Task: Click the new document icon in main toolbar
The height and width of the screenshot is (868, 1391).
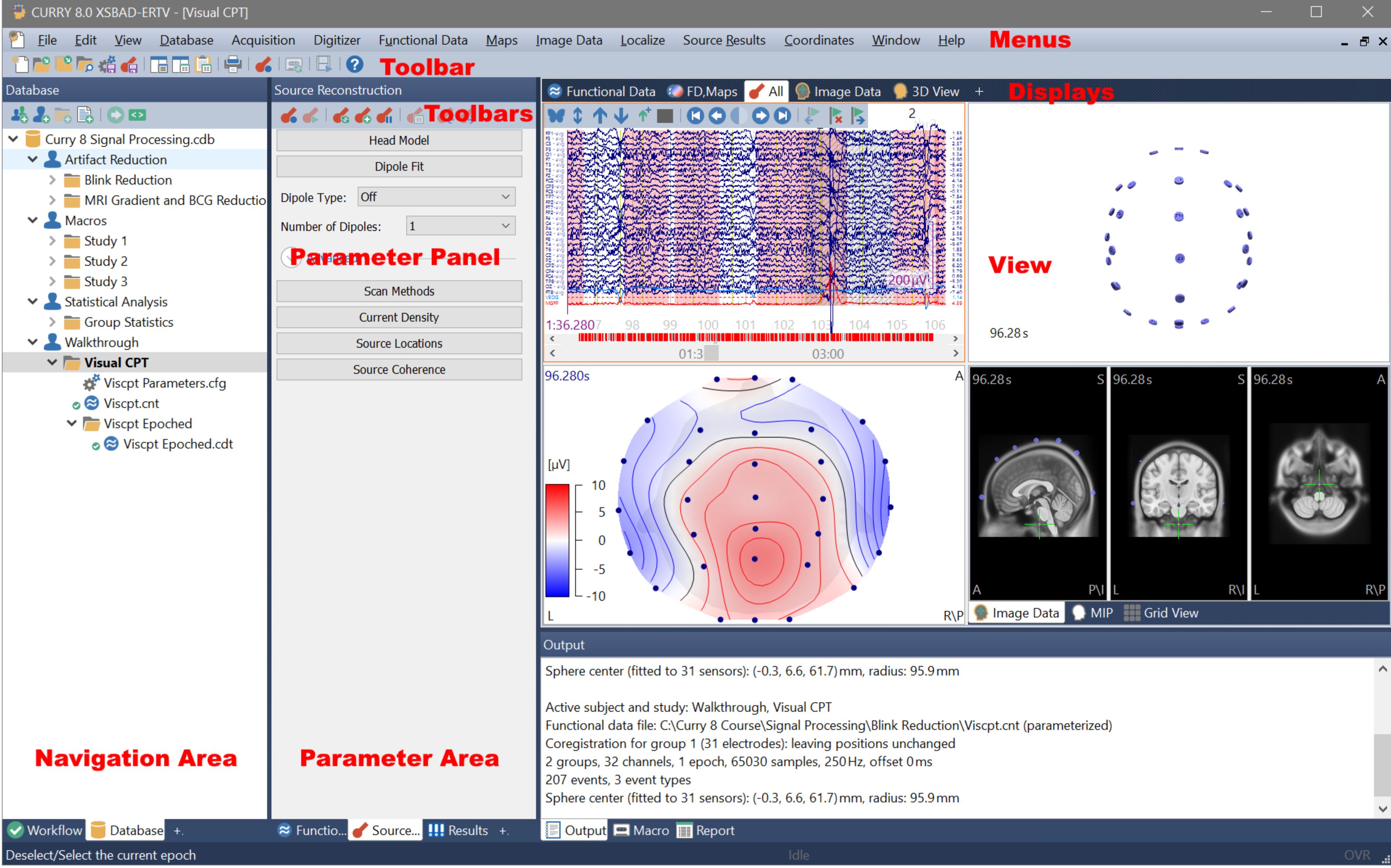Action: click(21, 64)
